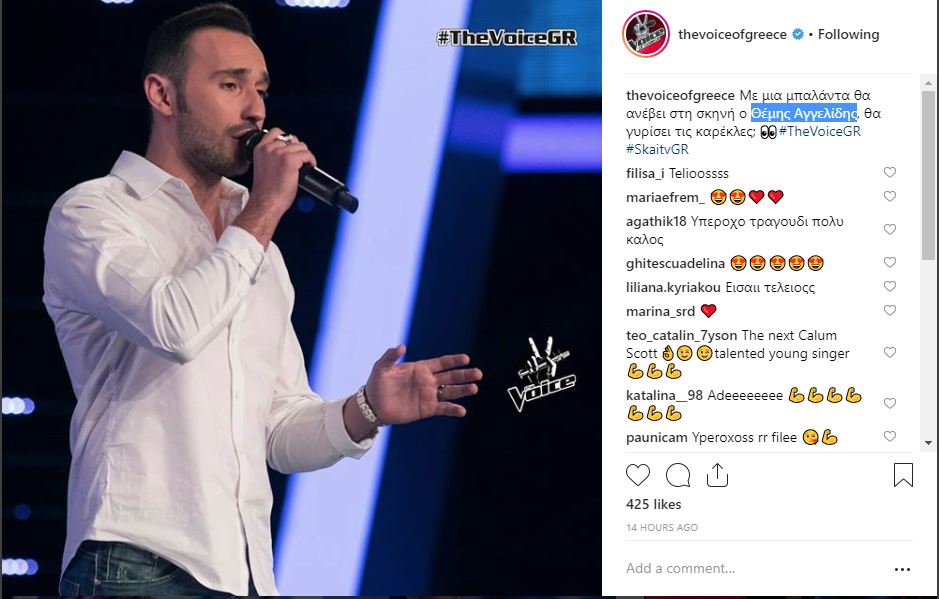939x599 pixels.
Task: Like mariaefrem_'s comment
Action: click(890, 196)
